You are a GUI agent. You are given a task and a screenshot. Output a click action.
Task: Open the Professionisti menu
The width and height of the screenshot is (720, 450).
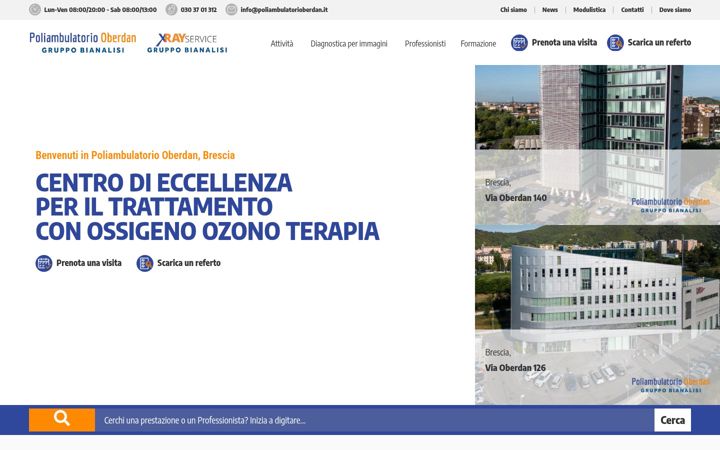pos(425,44)
